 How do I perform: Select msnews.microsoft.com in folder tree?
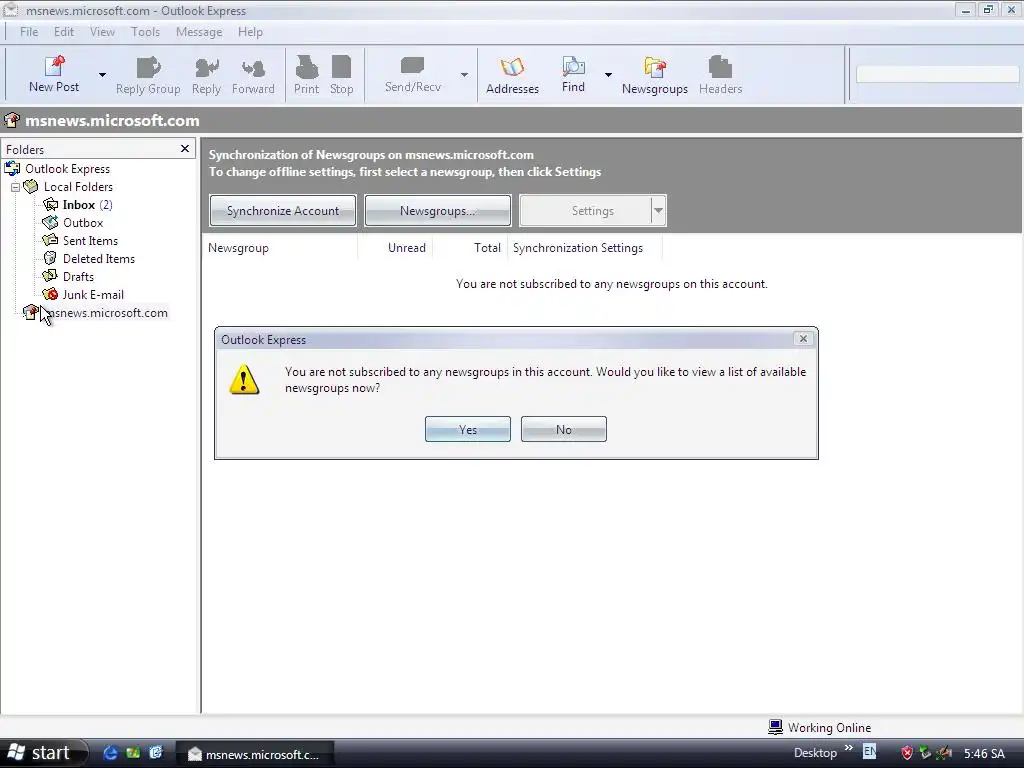pyautogui.click(x=106, y=313)
